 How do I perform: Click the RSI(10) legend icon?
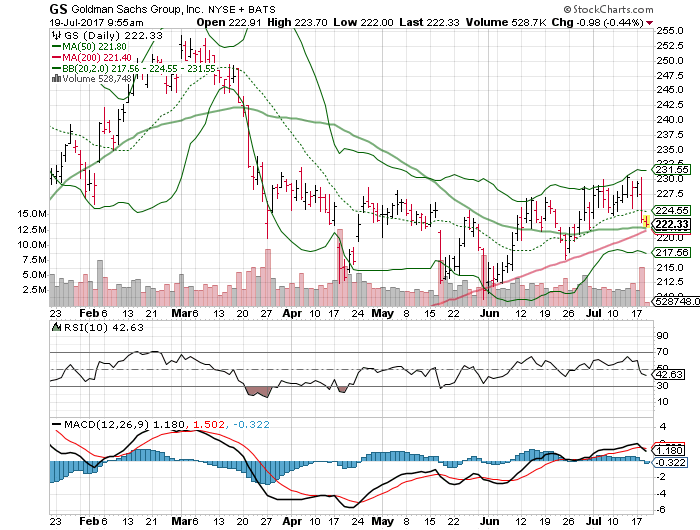coord(56,327)
